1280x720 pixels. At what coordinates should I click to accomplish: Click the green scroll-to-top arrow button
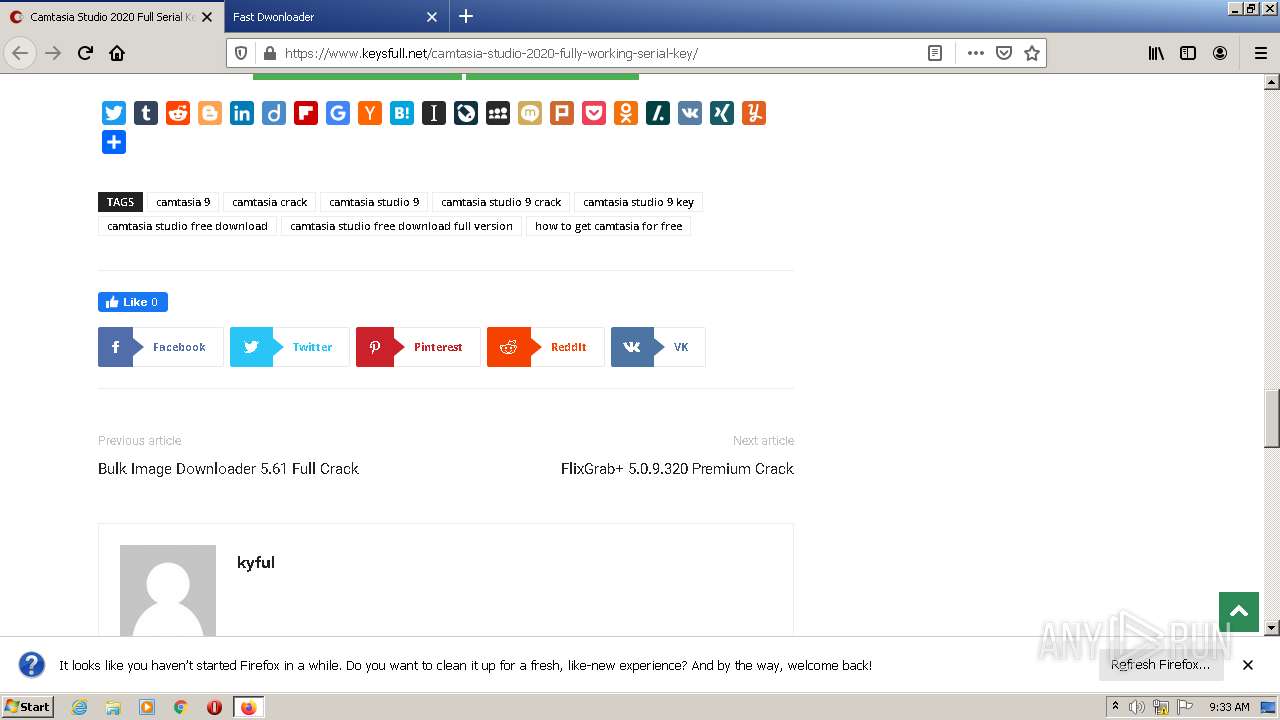point(1239,612)
